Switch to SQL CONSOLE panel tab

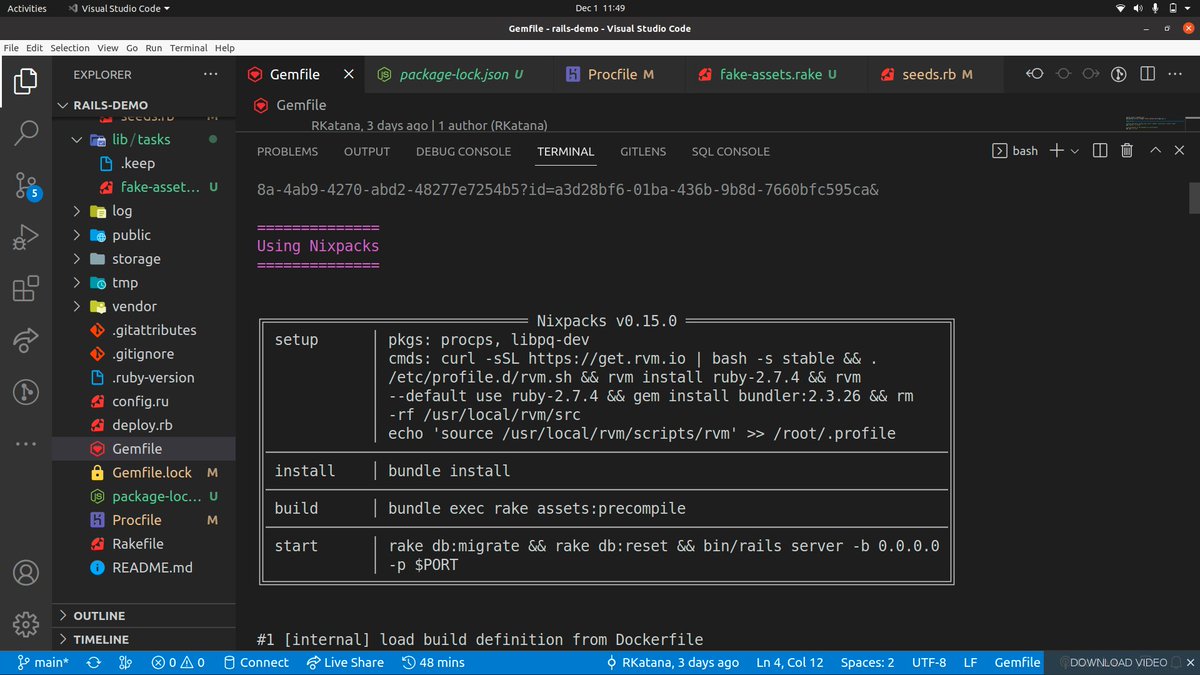[731, 151]
